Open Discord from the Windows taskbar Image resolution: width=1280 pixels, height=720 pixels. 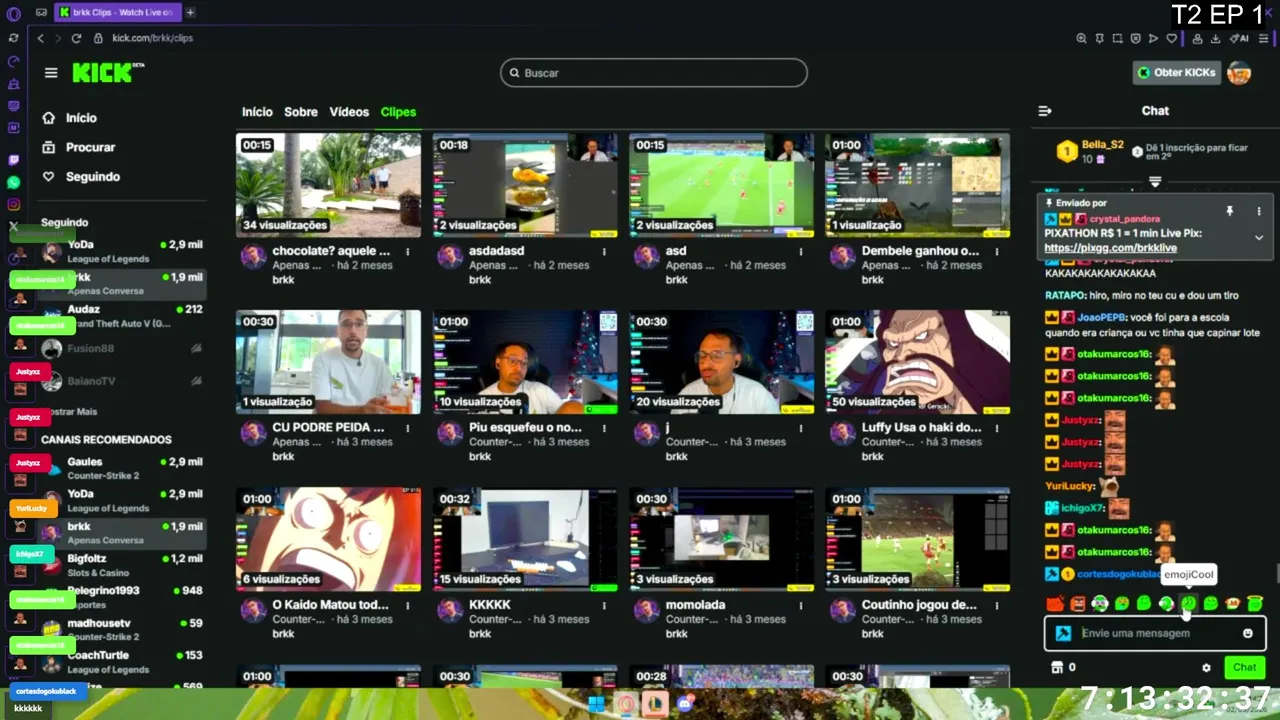pyautogui.click(x=685, y=704)
